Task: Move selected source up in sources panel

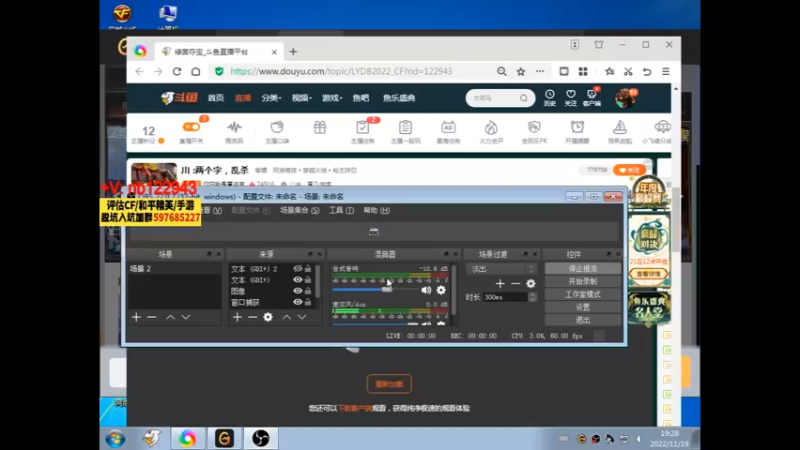Action: pos(287,317)
